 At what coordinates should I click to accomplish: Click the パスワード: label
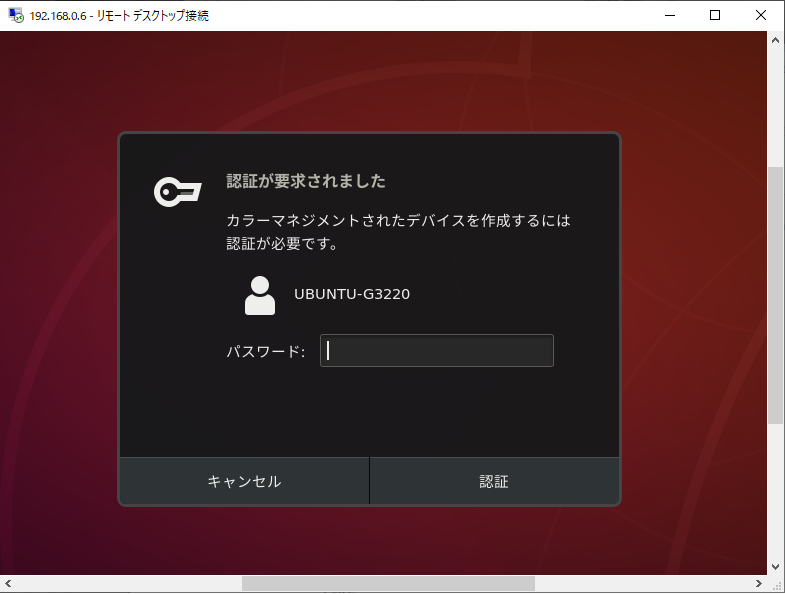click(265, 352)
